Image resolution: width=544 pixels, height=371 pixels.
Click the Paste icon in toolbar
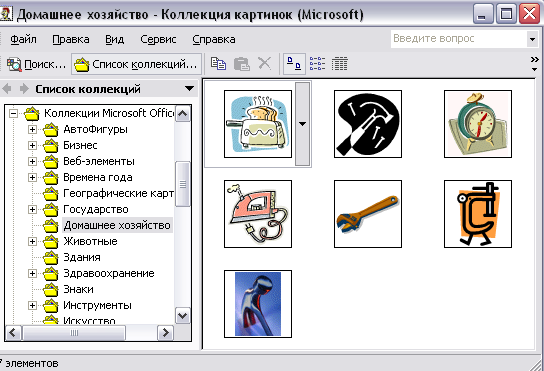tap(241, 64)
